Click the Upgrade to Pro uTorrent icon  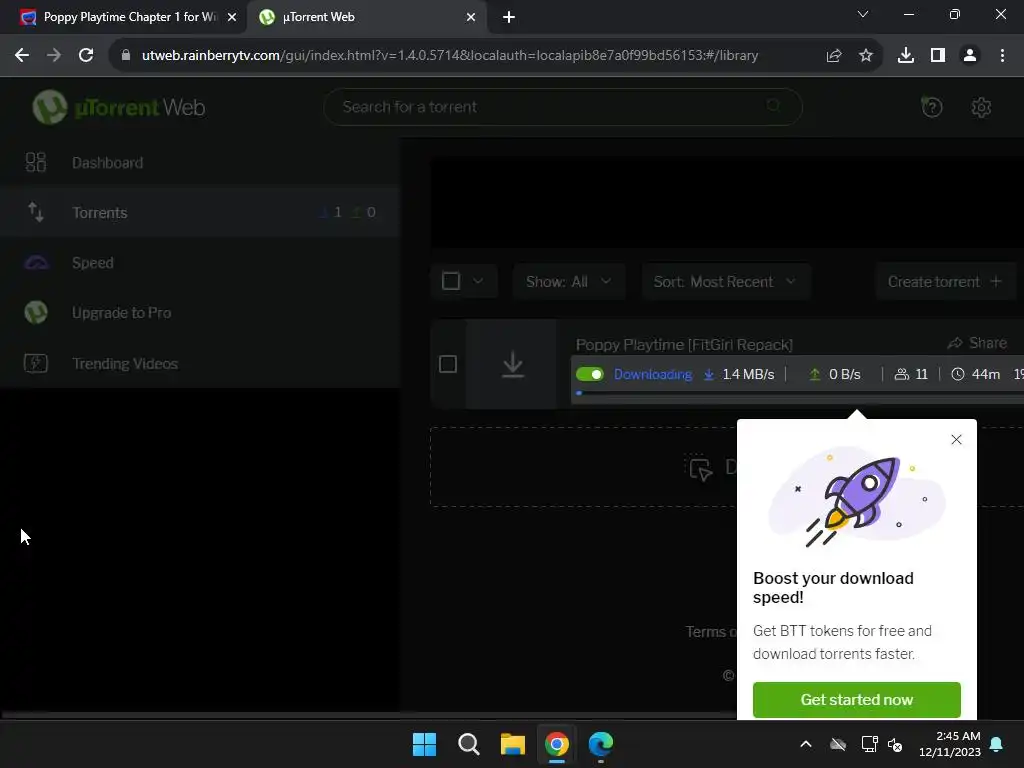(x=36, y=312)
